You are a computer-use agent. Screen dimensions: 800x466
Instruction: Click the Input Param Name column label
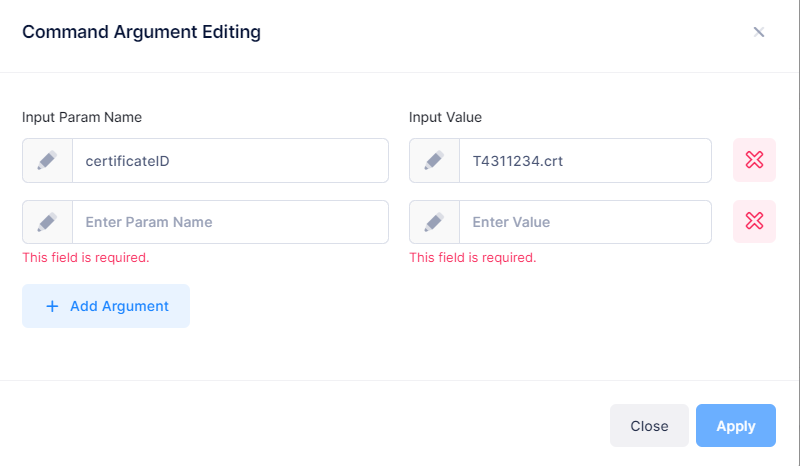pyautogui.click(x=82, y=117)
